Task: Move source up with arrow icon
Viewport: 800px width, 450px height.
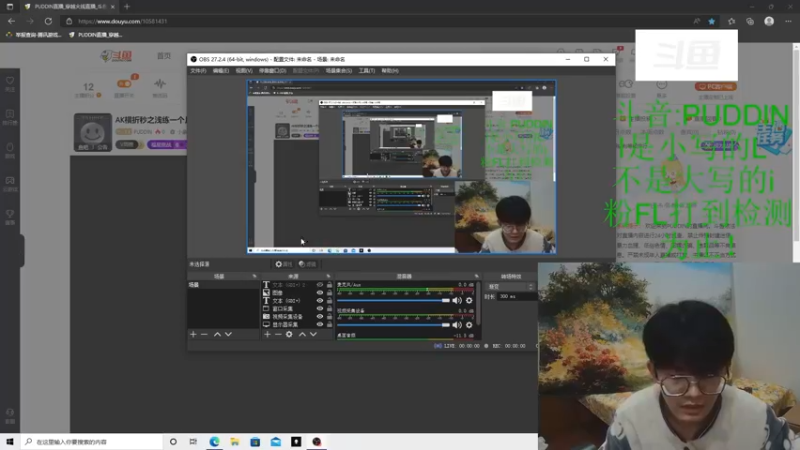Action: 302,334
